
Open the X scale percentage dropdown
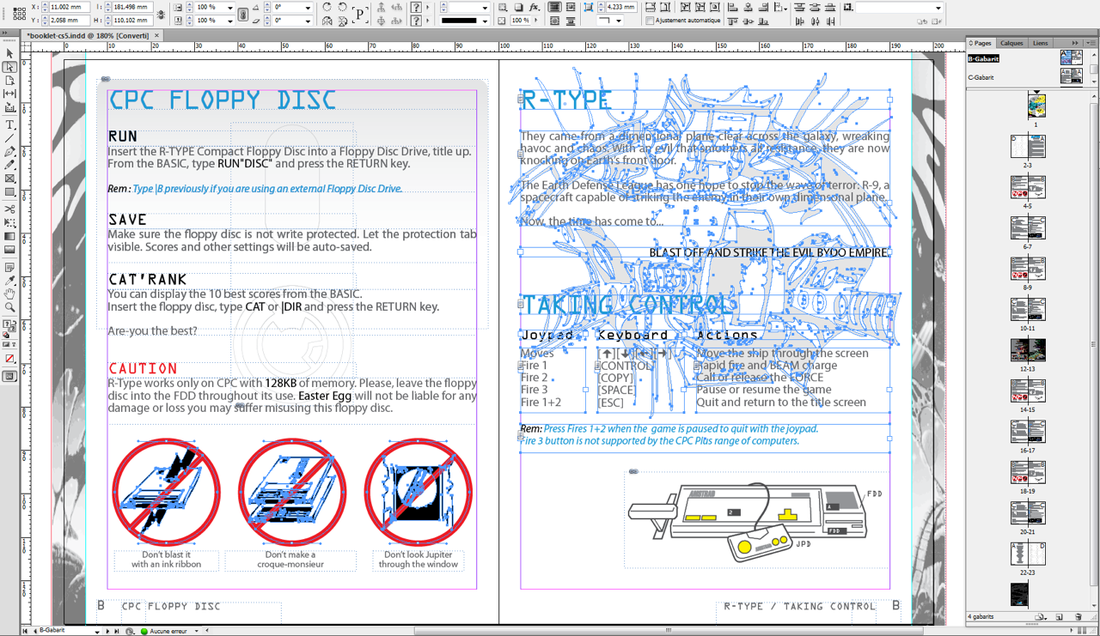coord(231,7)
